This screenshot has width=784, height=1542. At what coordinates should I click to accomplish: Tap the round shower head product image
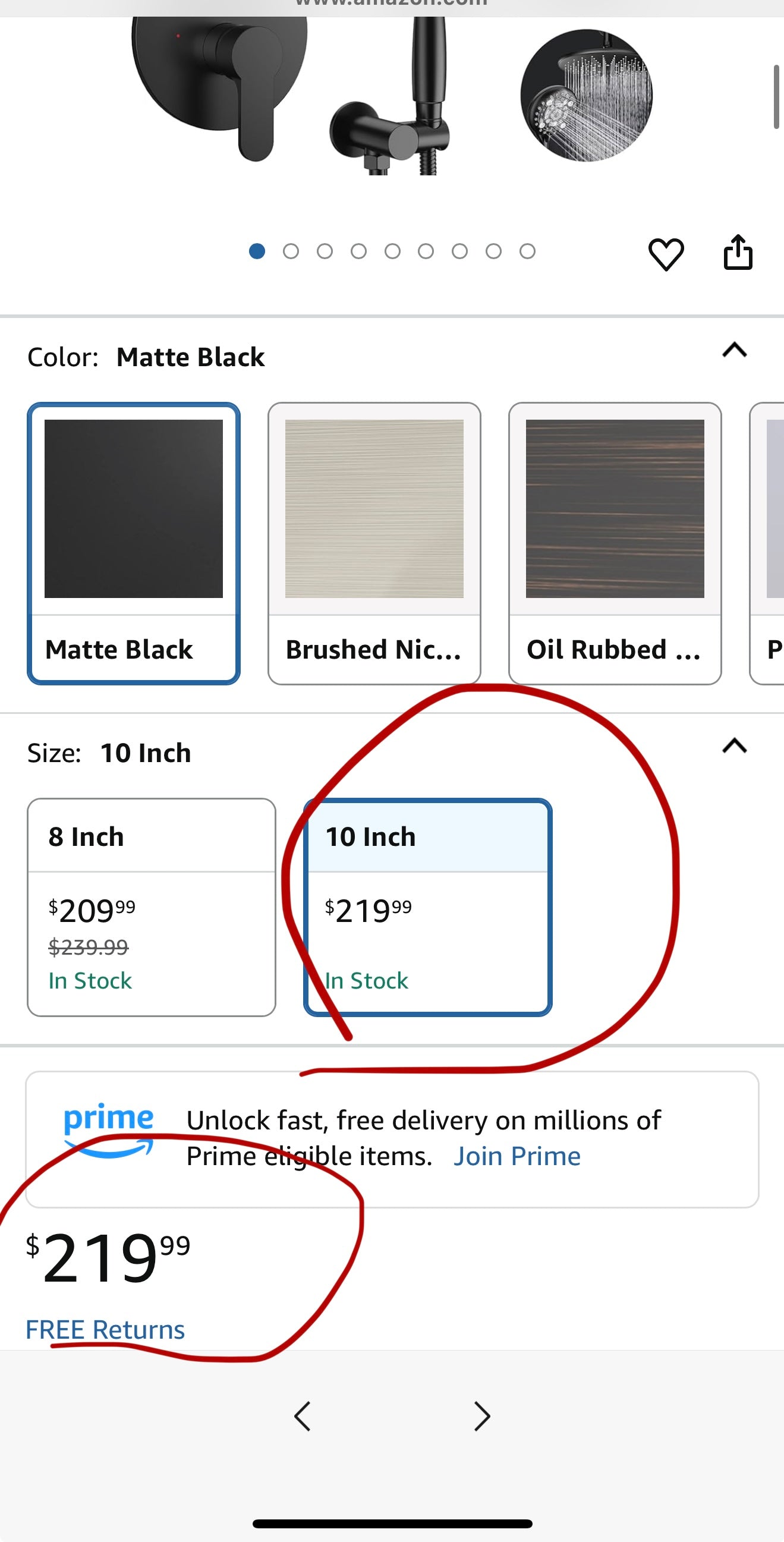[x=587, y=96]
